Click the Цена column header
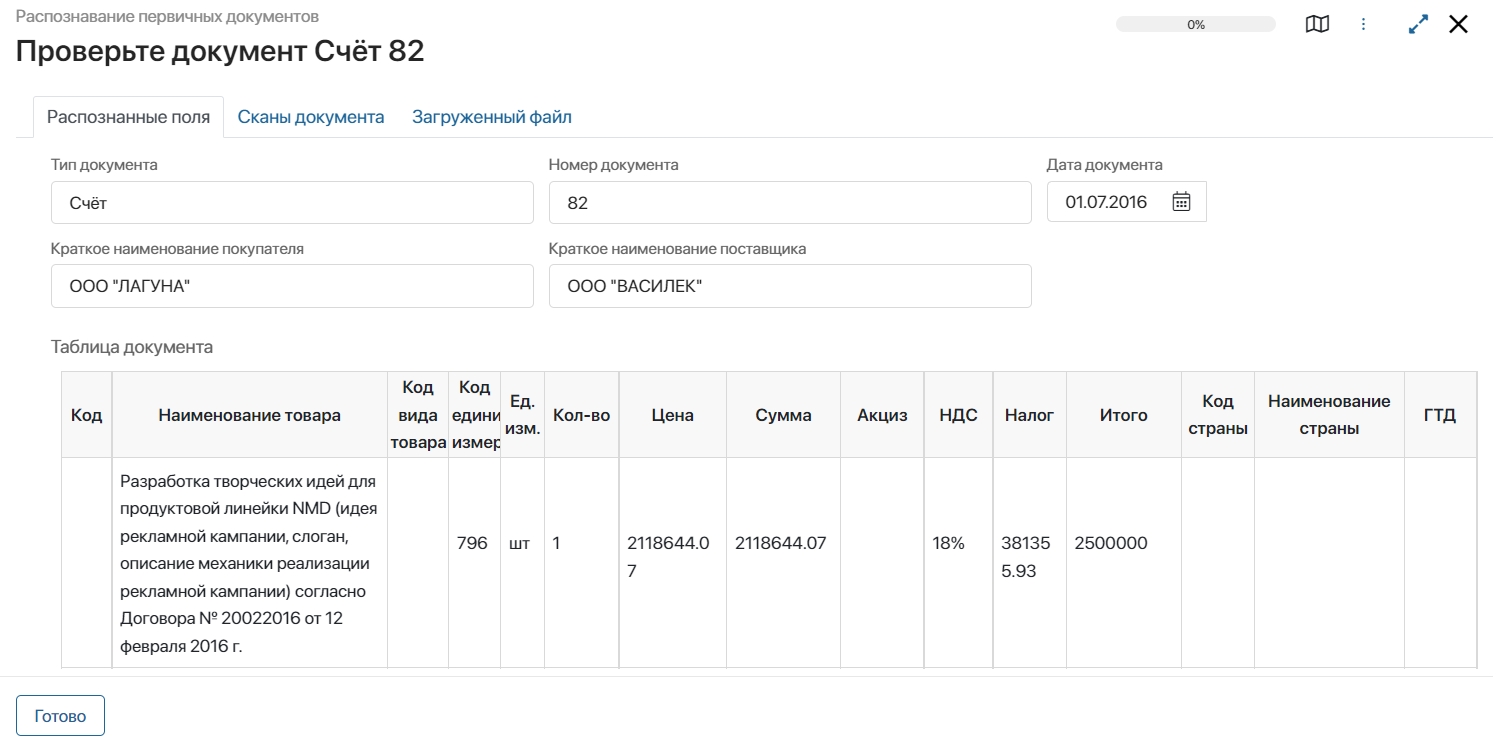1493x744 pixels. (673, 415)
